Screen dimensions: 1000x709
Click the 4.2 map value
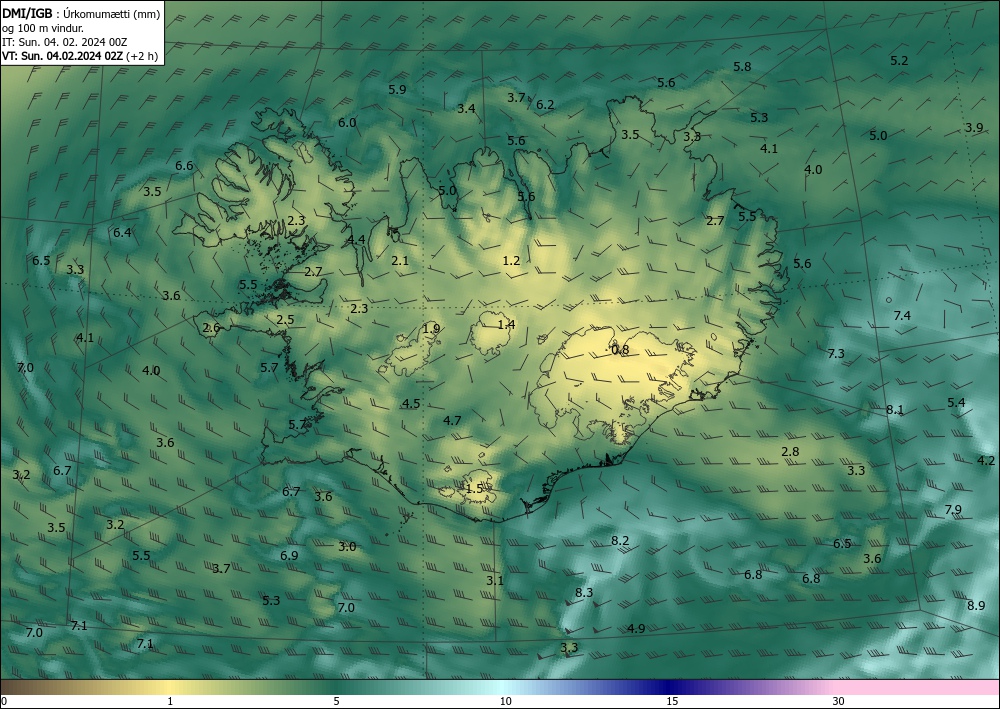(986, 460)
